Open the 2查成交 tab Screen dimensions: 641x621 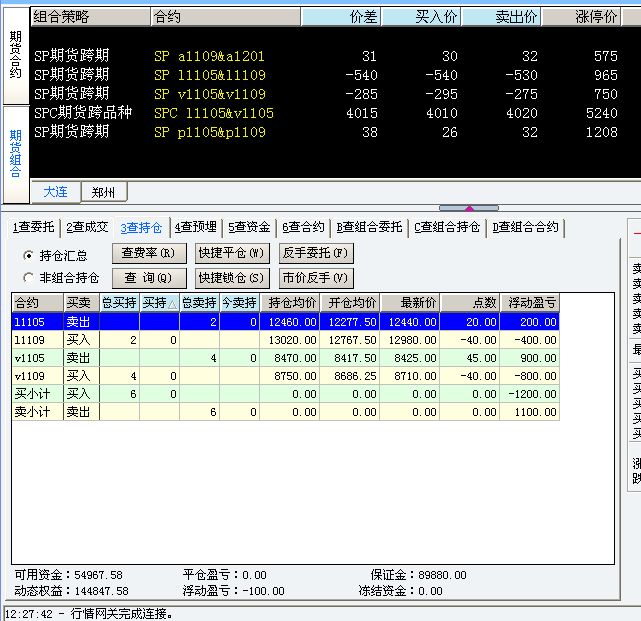87,227
